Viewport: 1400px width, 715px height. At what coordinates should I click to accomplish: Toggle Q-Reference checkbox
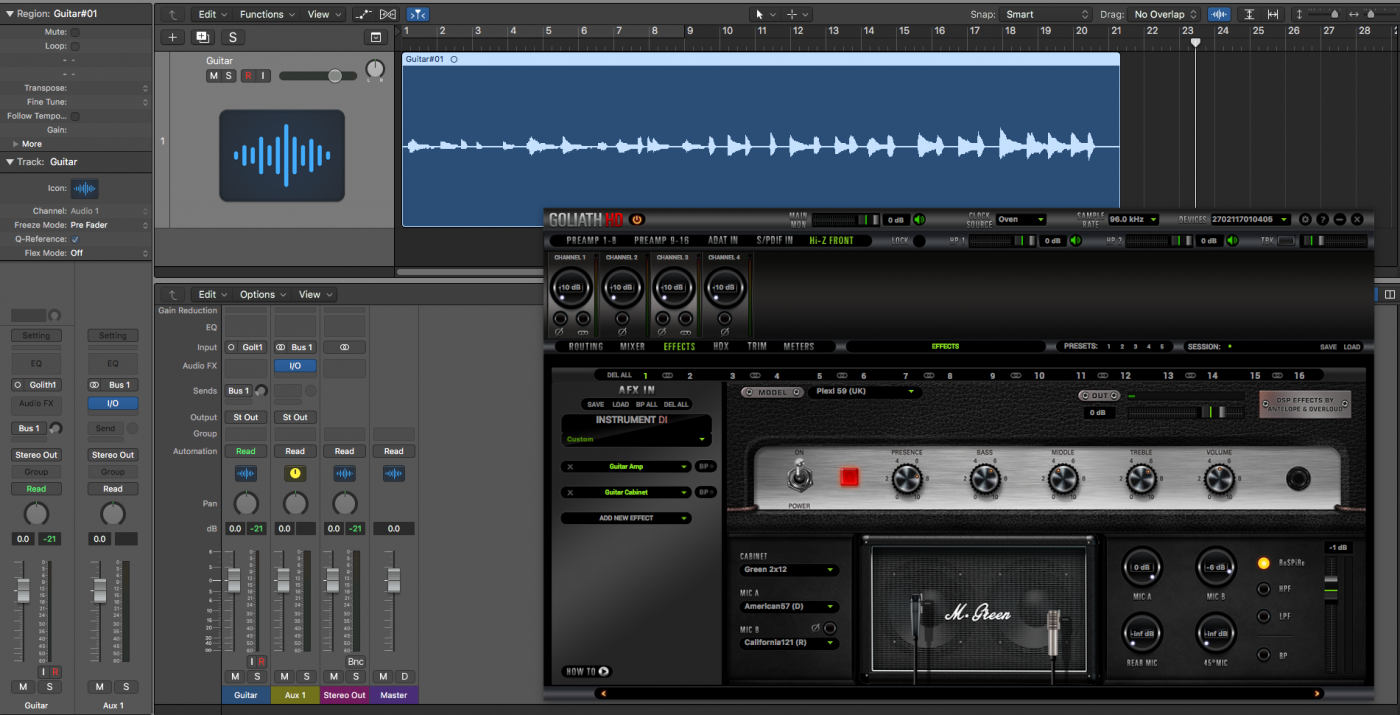click(x=75, y=239)
